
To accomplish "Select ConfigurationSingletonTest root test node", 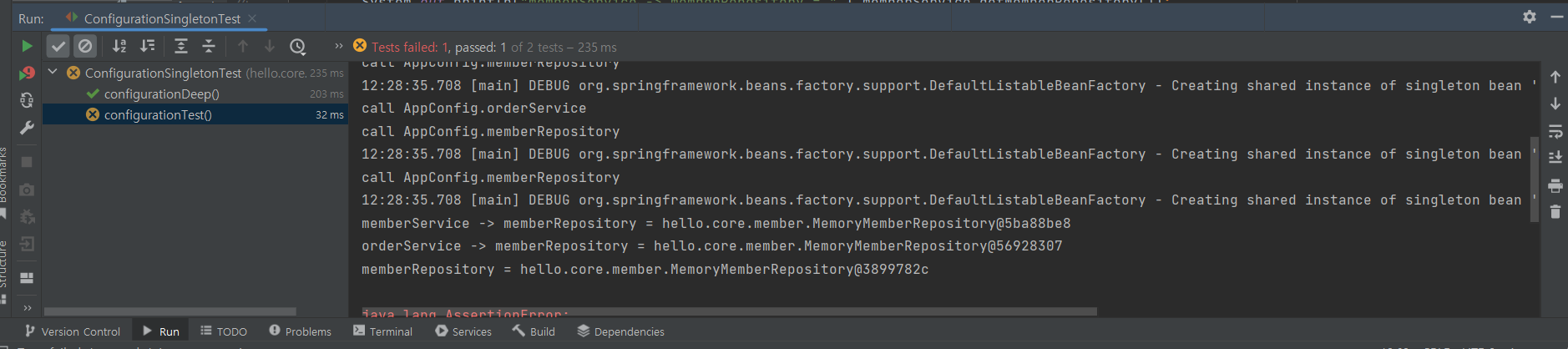I will (x=195, y=73).
